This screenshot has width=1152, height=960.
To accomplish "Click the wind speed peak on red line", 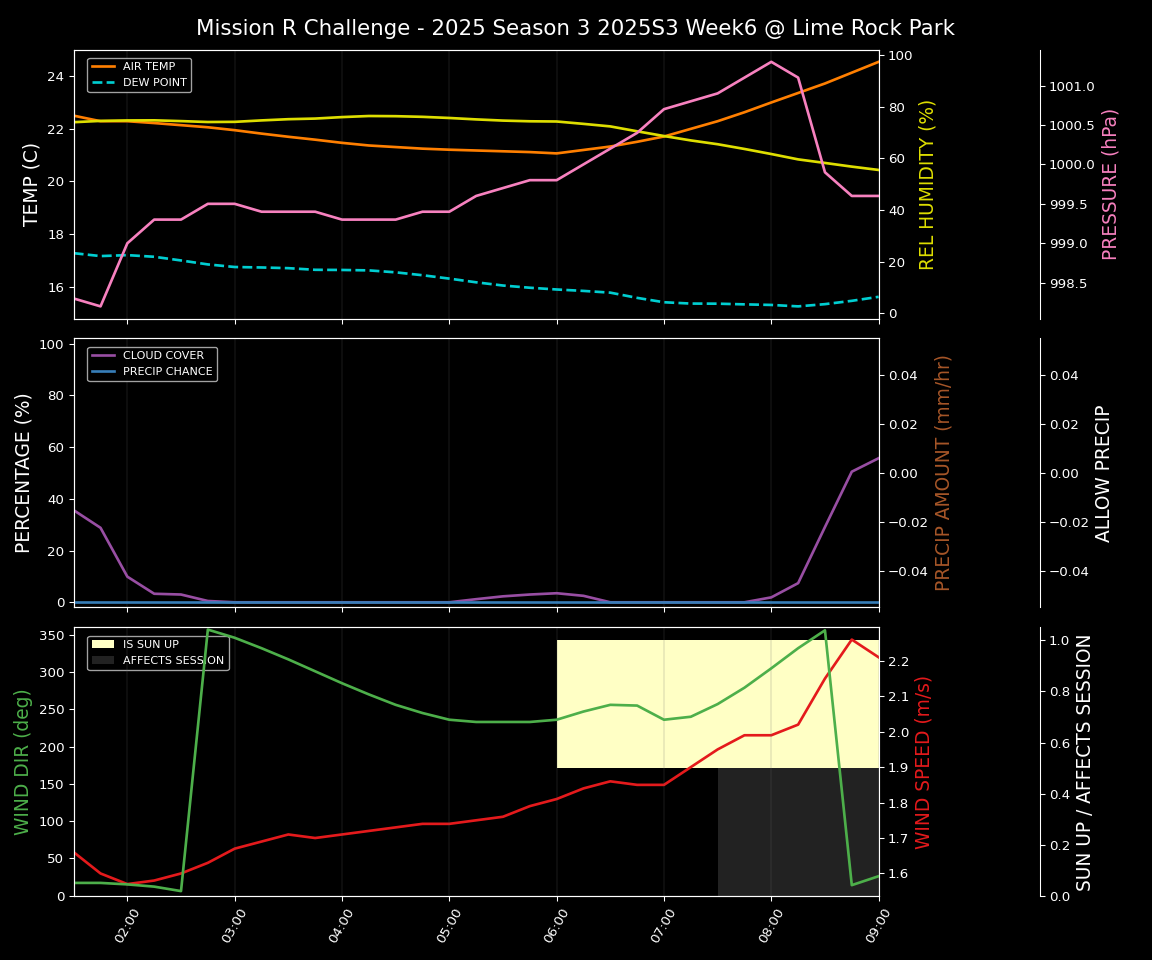I will (852, 640).
